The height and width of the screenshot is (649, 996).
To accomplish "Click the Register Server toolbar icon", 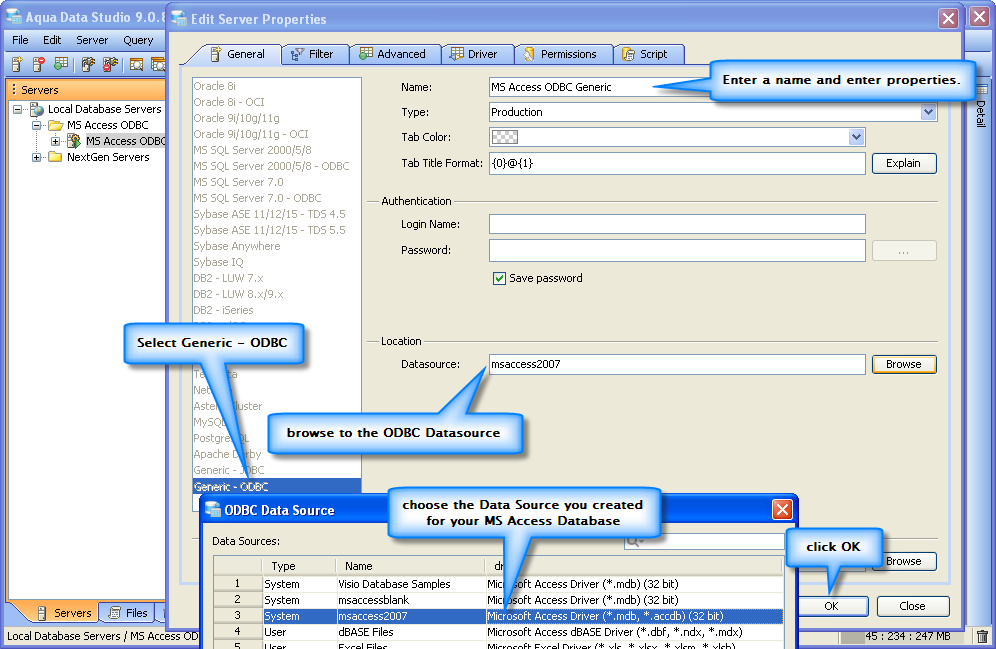I will (x=17, y=64).
